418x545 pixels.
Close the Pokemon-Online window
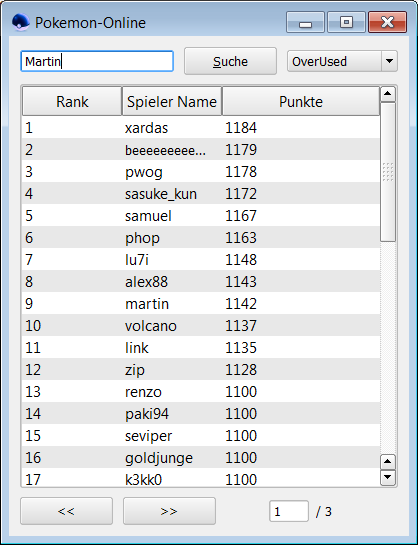(387, 22)
